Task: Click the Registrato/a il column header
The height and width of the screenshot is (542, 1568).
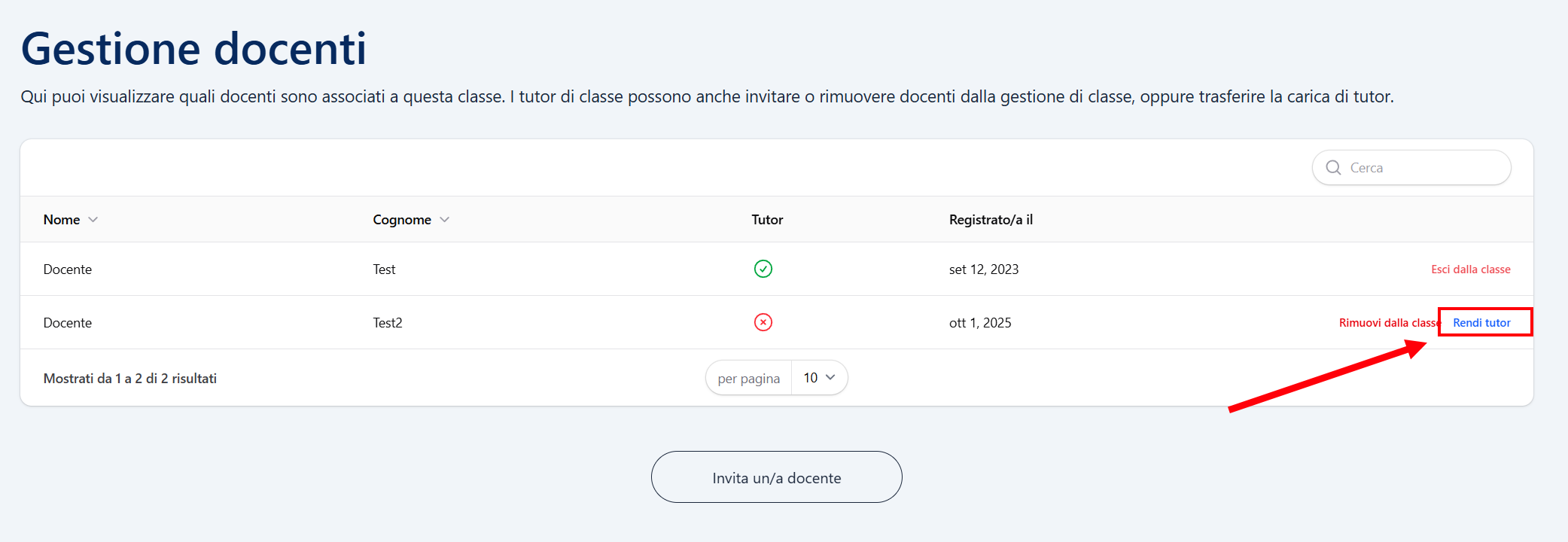Action: 991,220
